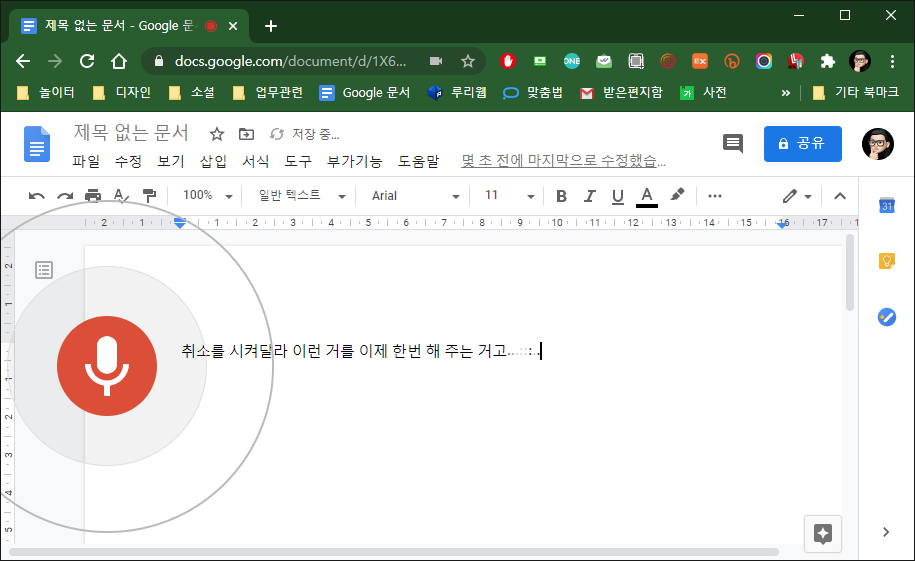Viewport: 915px width, 561px height.
Task: Click the Redo arrow in toolbar
Action: point(65,196)
